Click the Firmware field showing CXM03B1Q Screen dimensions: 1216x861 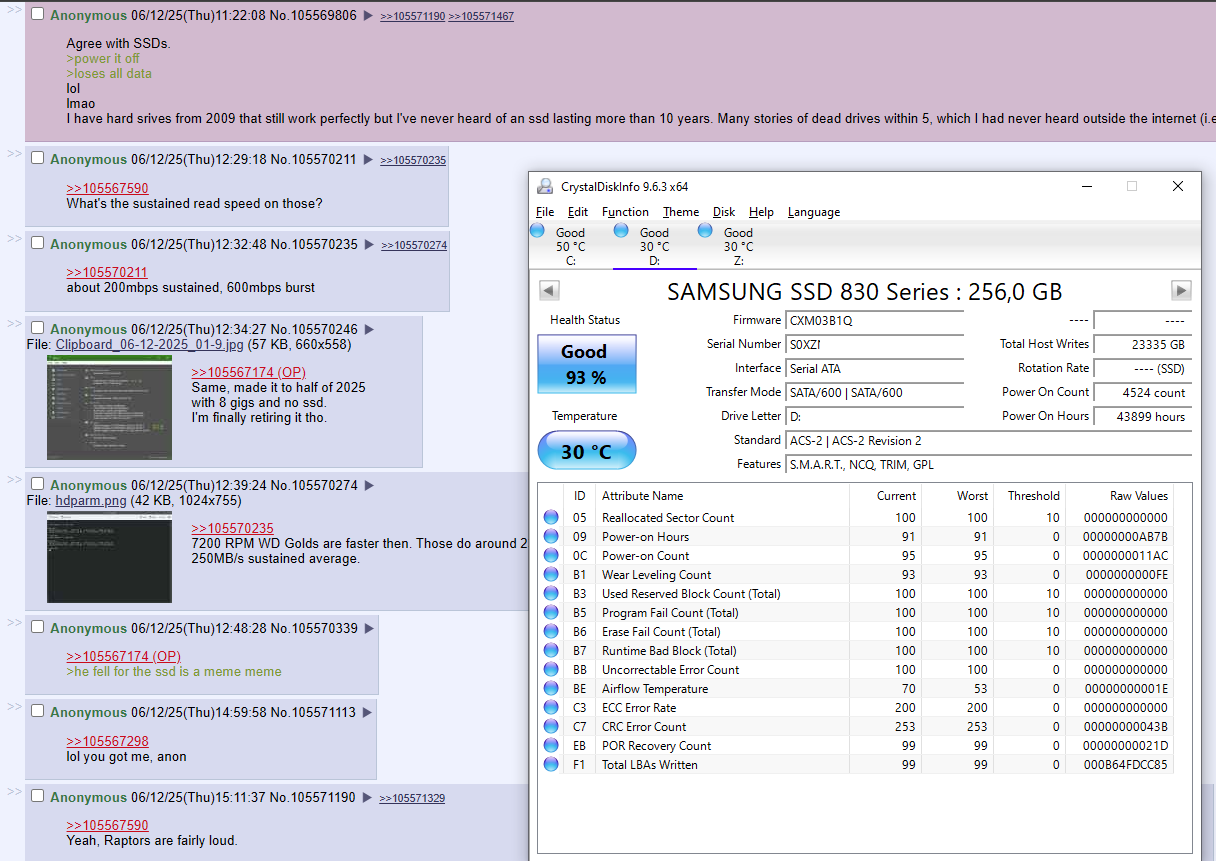click(x=875, y=321)
